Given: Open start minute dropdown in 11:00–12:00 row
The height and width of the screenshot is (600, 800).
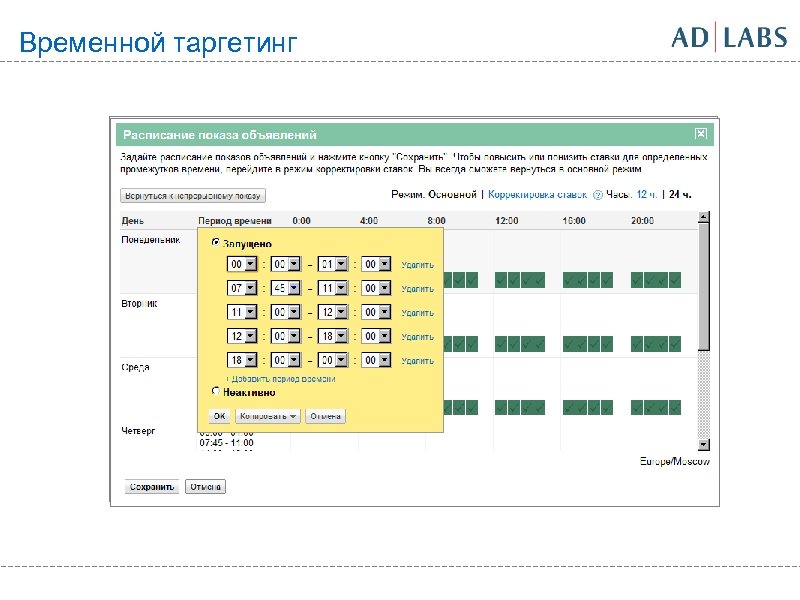Looking at the screenshot, I should click(286, 312).
